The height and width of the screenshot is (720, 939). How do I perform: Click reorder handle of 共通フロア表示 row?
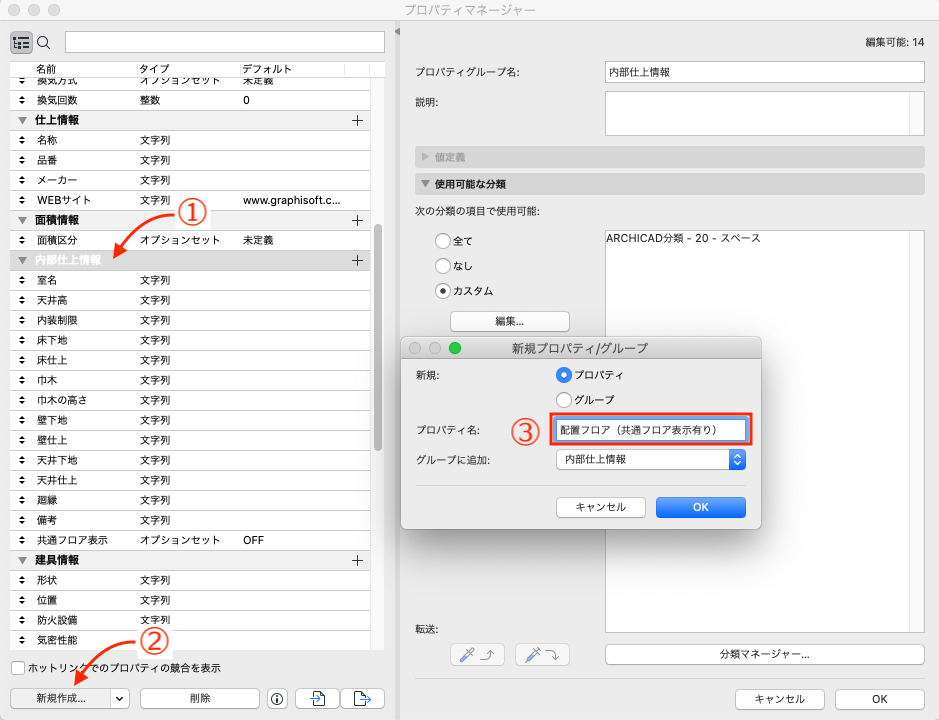coord(22,540)
